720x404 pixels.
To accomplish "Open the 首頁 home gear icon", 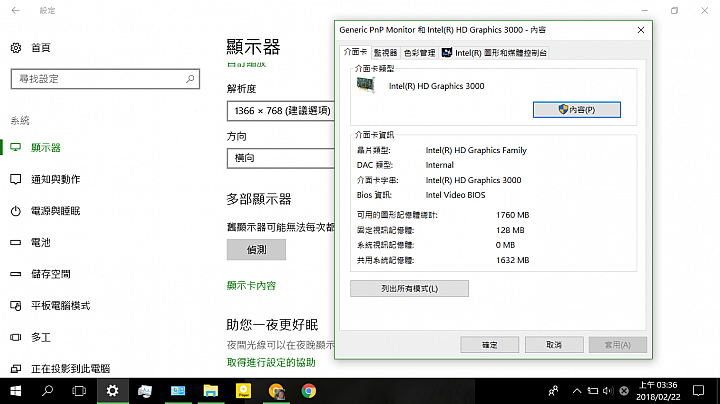I will click(16, 48).
